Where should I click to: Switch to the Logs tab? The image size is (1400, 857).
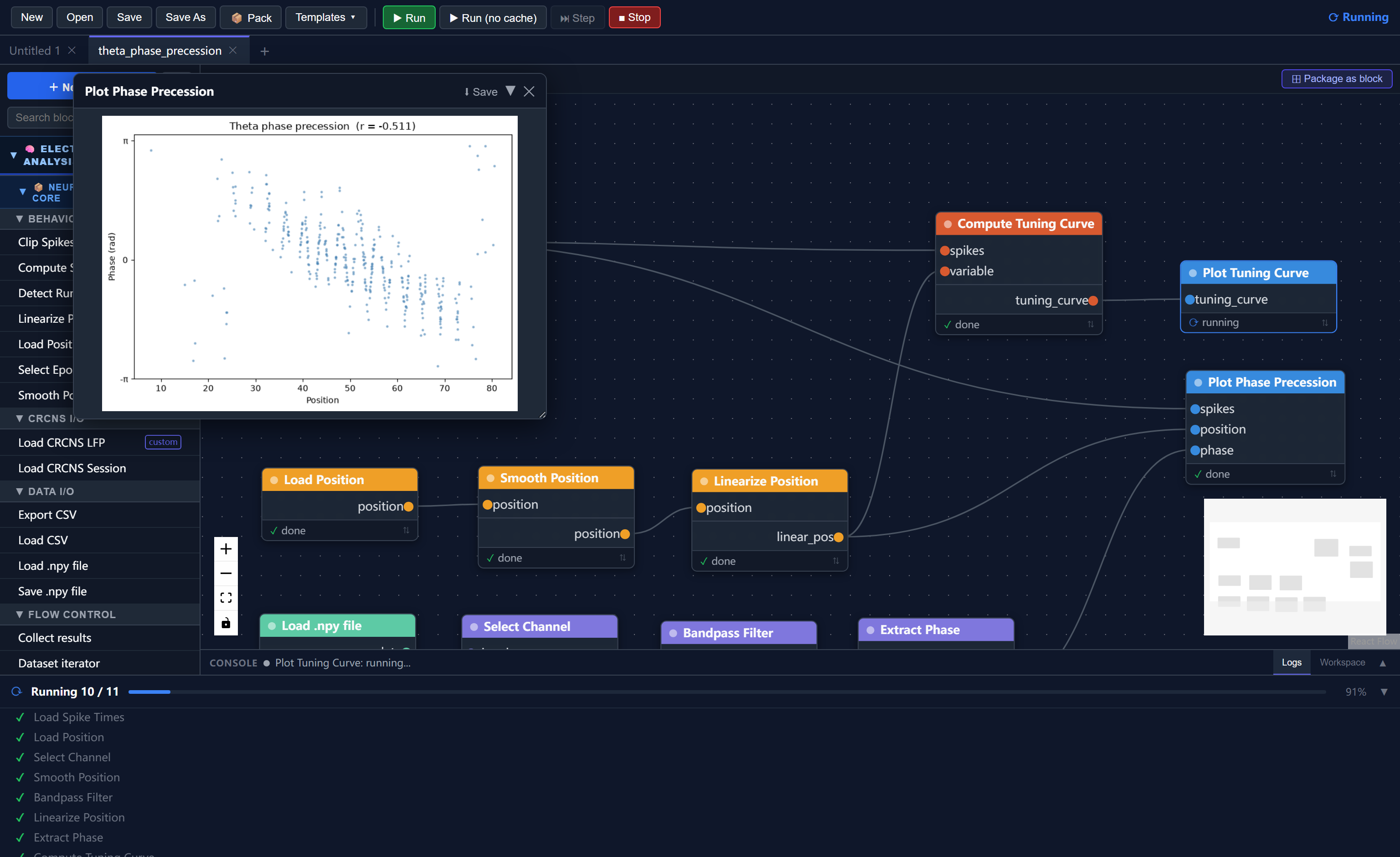[x=1292, y=662]
